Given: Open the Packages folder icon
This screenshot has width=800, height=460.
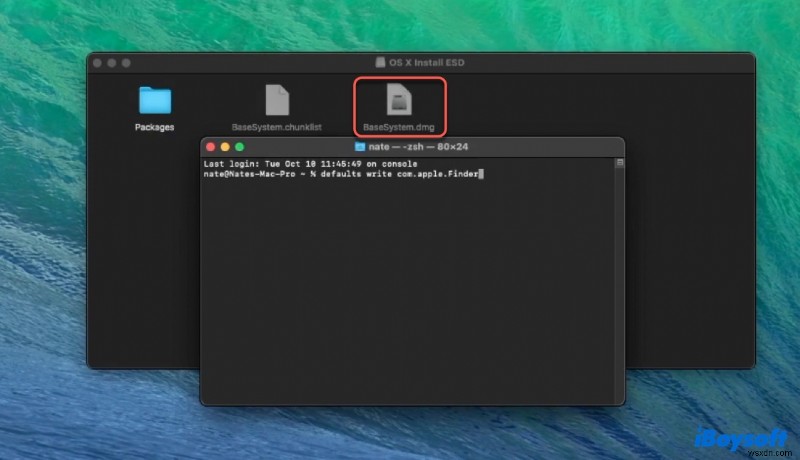Looking at the screenshot, I should 155,100.
